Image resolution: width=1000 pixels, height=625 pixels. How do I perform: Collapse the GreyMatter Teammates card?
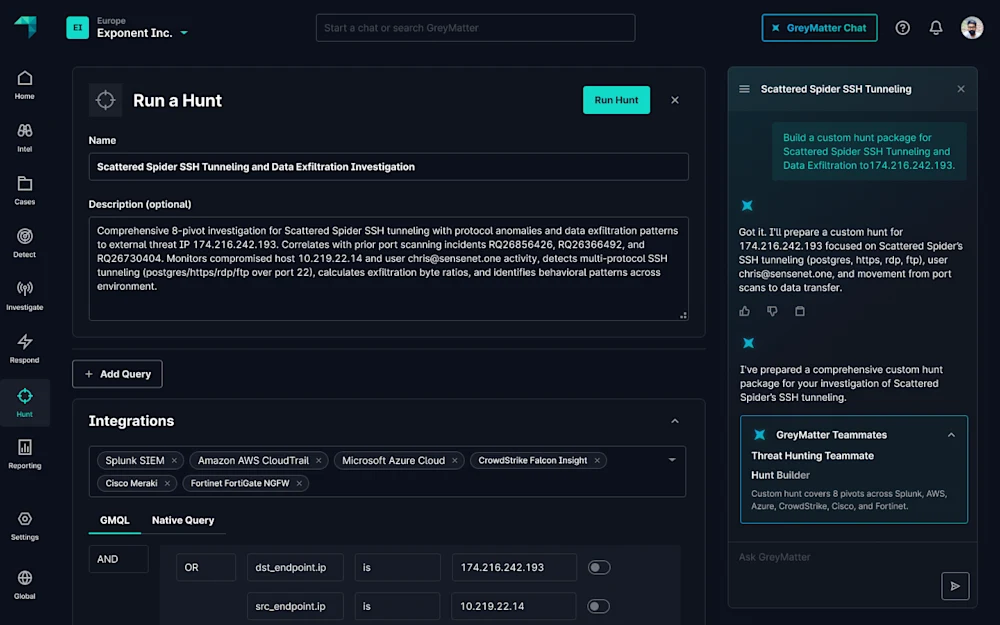[951, 435]
